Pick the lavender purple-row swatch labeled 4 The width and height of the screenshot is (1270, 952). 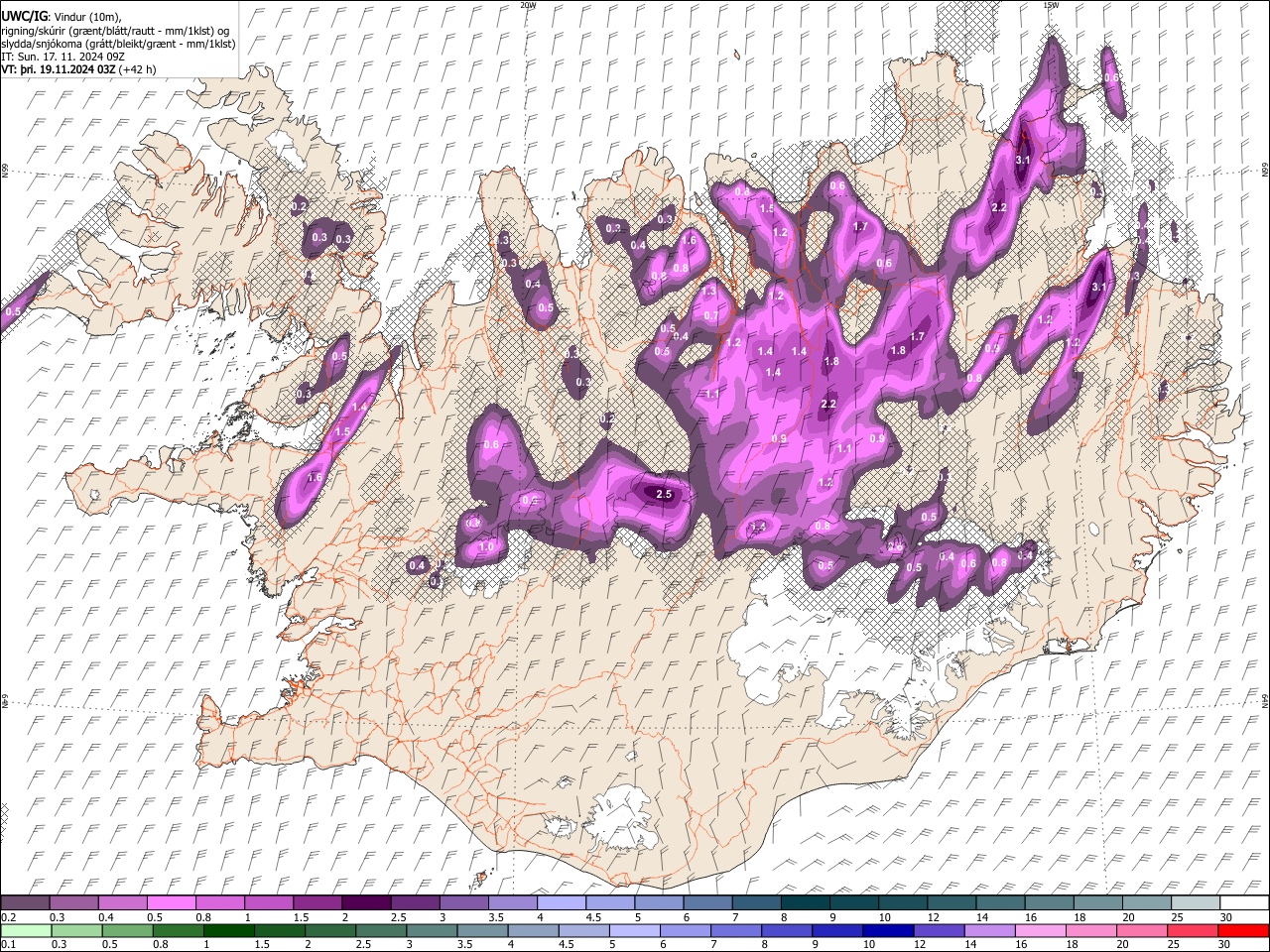[x=562, y=902]
